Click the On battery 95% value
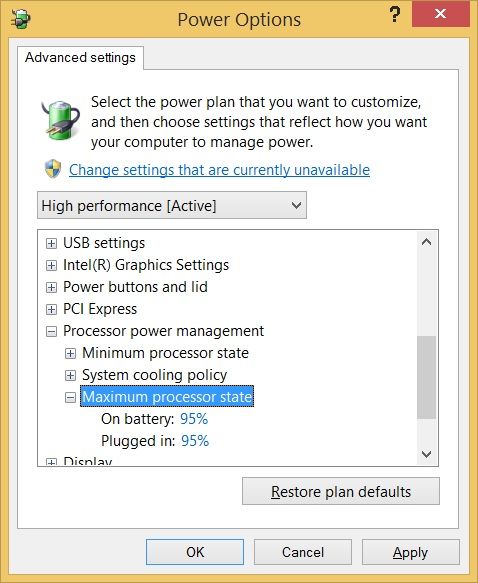Screen dimensions: 478x583 tap(194, 419)
